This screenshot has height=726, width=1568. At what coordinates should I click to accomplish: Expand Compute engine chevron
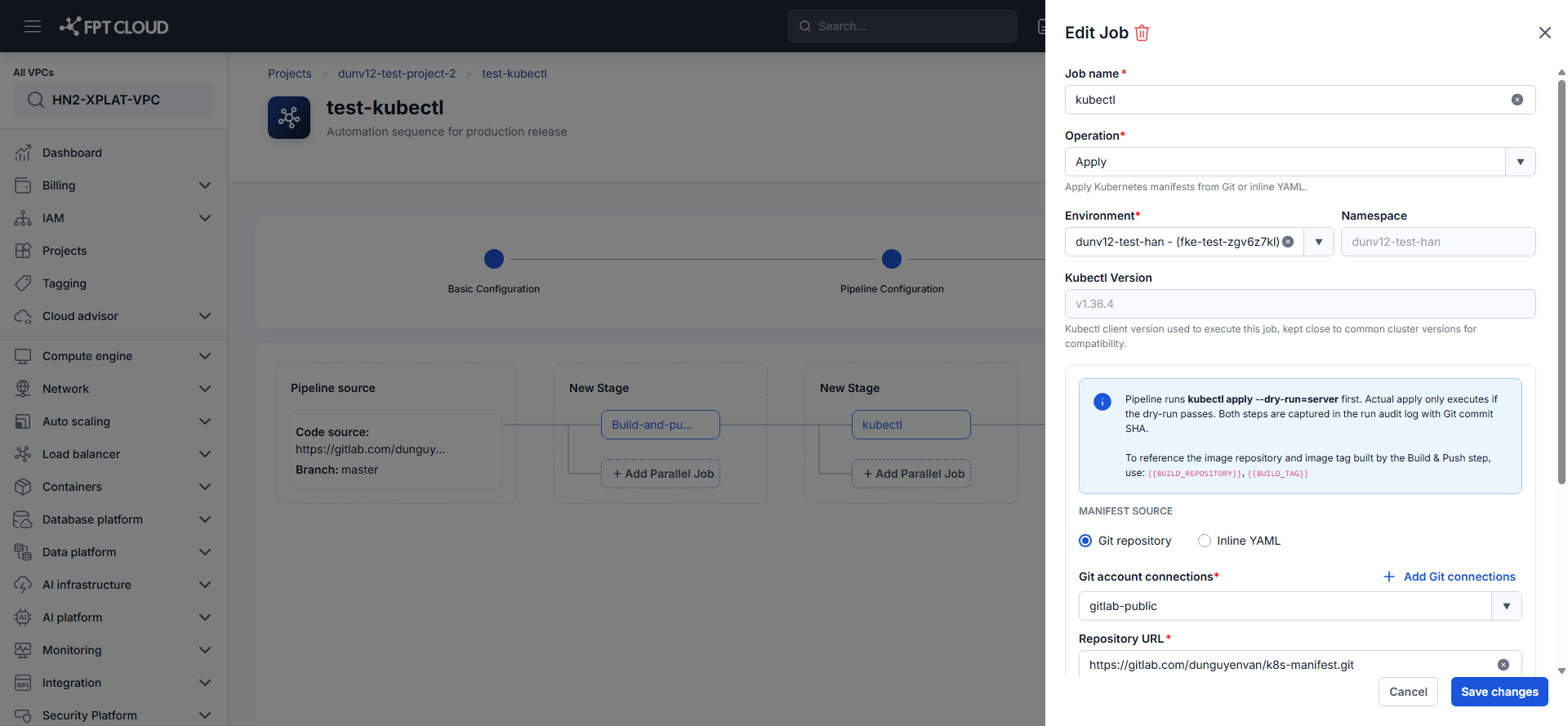(x=205, y=356)
